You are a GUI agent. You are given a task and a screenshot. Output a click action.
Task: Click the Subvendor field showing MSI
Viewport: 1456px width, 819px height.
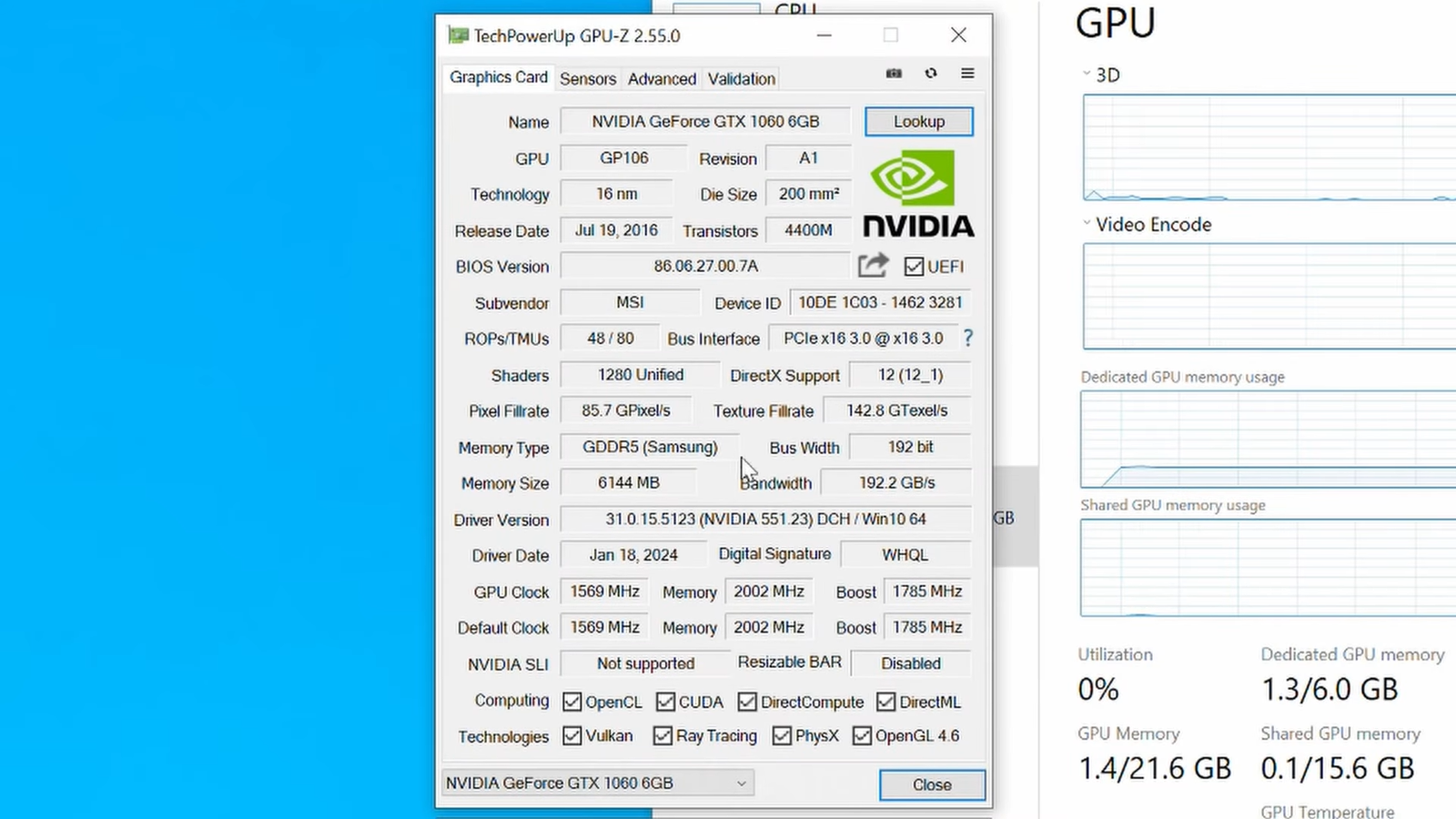(630, 303)
